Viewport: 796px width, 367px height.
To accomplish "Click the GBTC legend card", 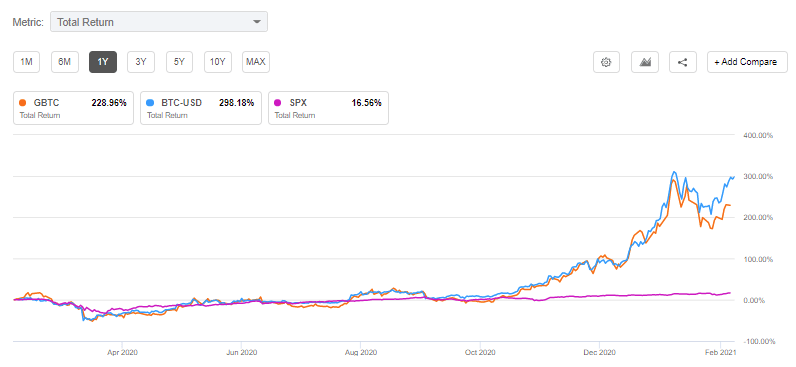I will point(73,108).
